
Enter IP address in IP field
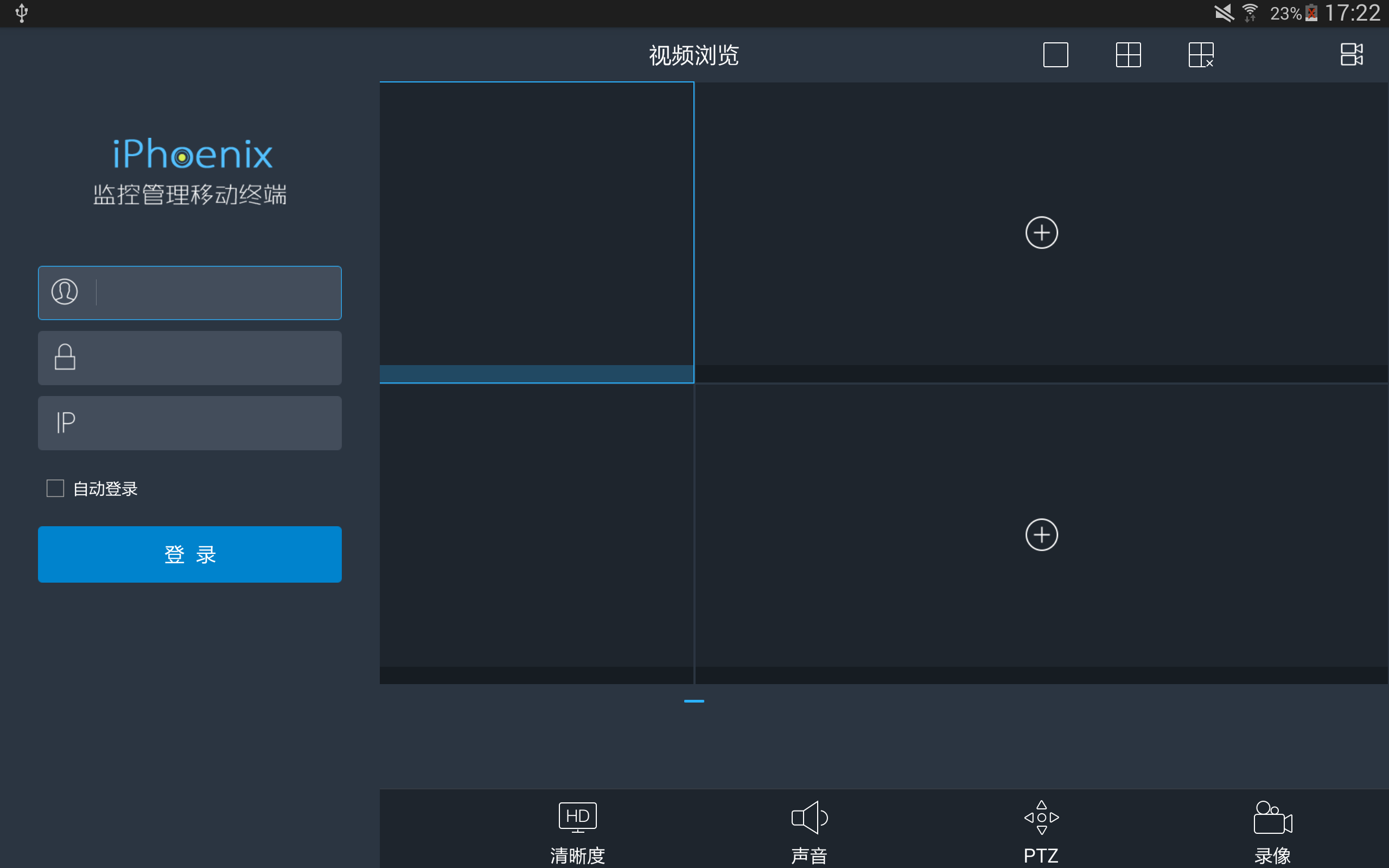pyautogui.click(x=189, y=423)
